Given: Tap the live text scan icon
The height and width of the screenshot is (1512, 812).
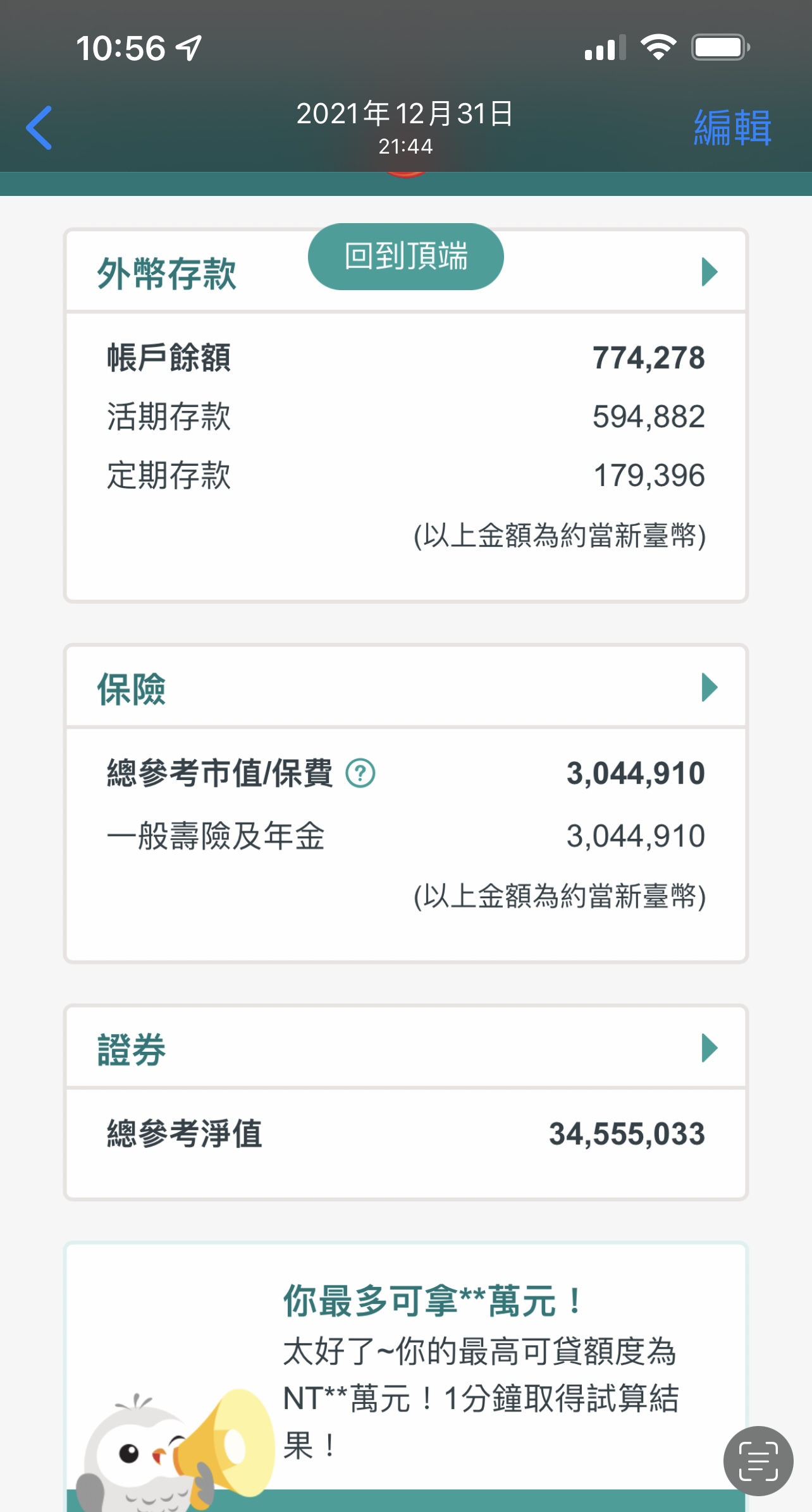Looking at the screenshot, I should pos(758,1461).
